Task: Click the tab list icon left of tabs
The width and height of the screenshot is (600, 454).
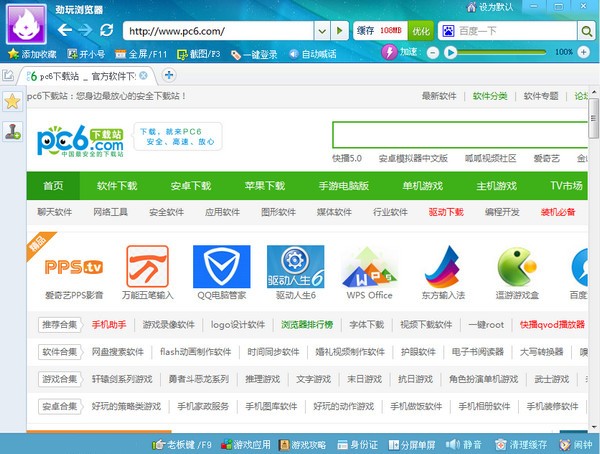Action: coord(8,75)
